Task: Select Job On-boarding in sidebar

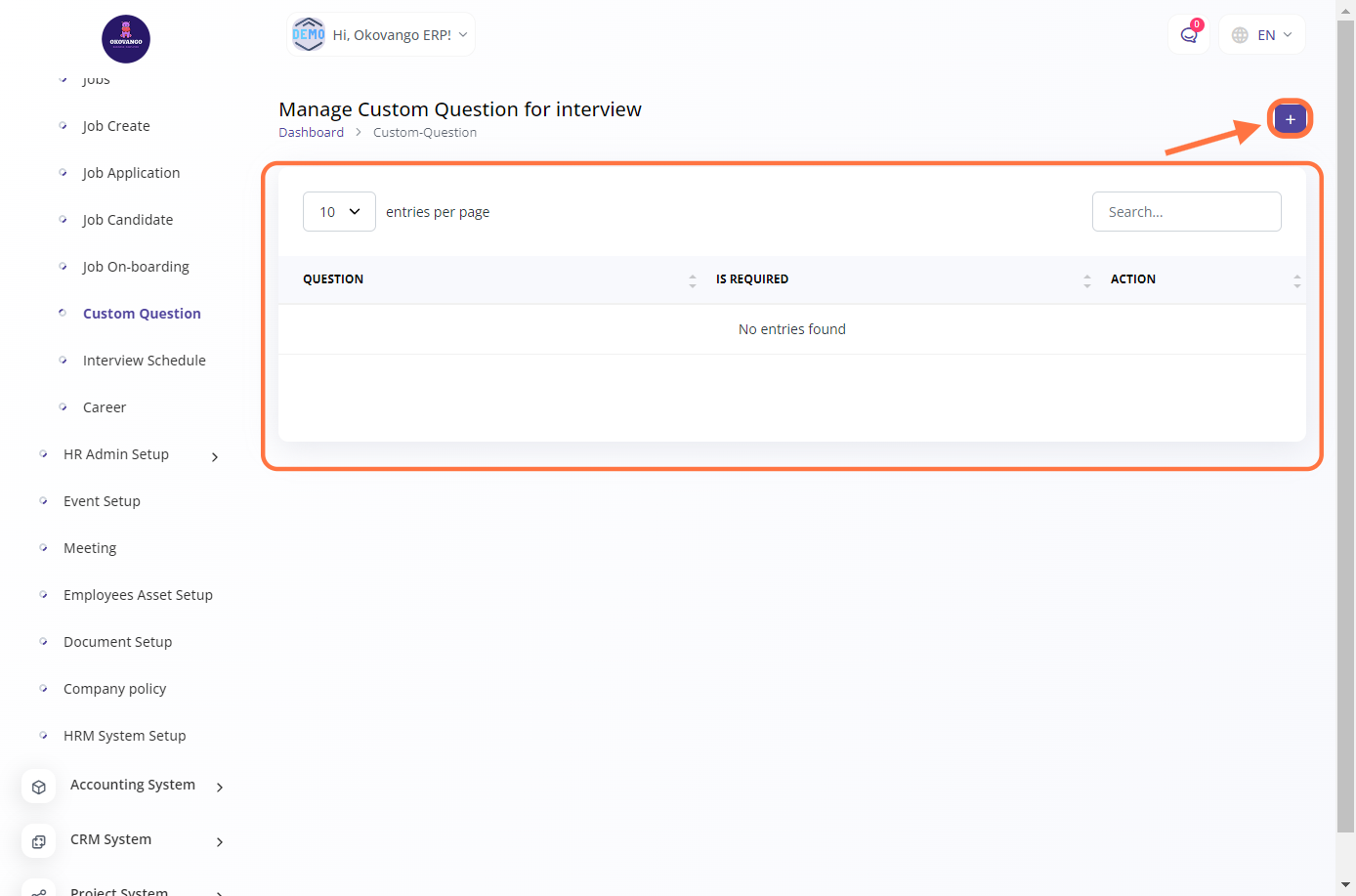Action: point(136,267)
